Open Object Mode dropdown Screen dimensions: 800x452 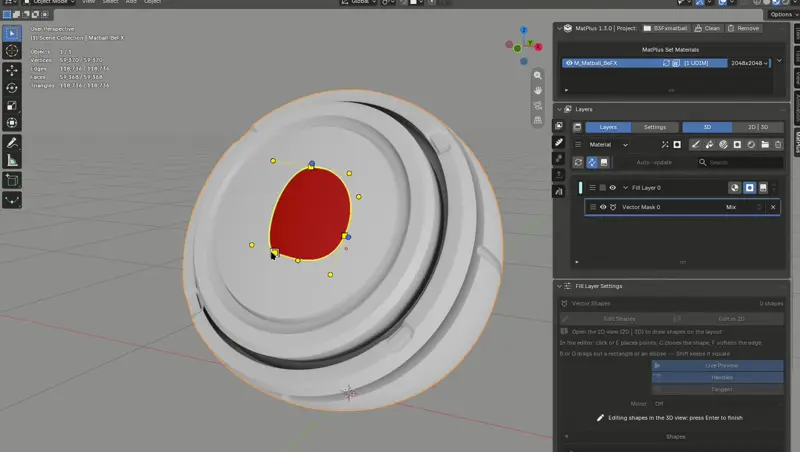point(49,2)
